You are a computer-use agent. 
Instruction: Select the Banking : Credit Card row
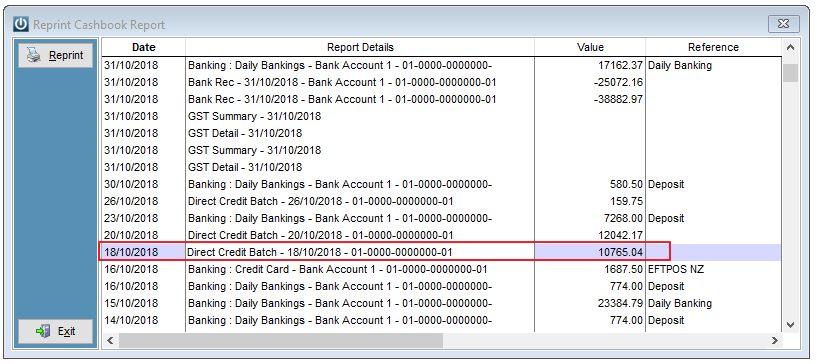click(x=441, y=269)
